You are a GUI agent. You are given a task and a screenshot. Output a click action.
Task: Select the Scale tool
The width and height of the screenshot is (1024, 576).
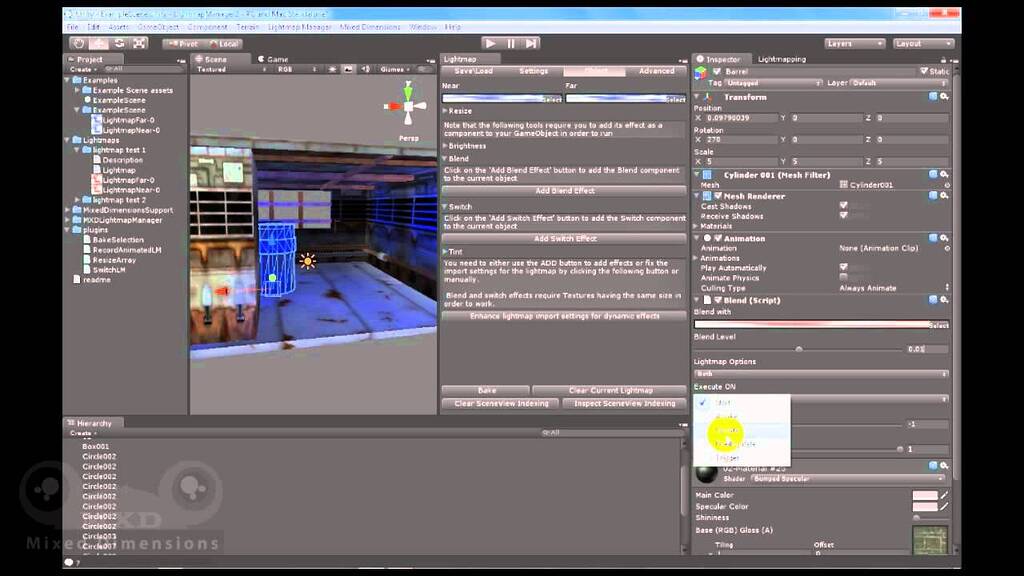coord(138,43)
